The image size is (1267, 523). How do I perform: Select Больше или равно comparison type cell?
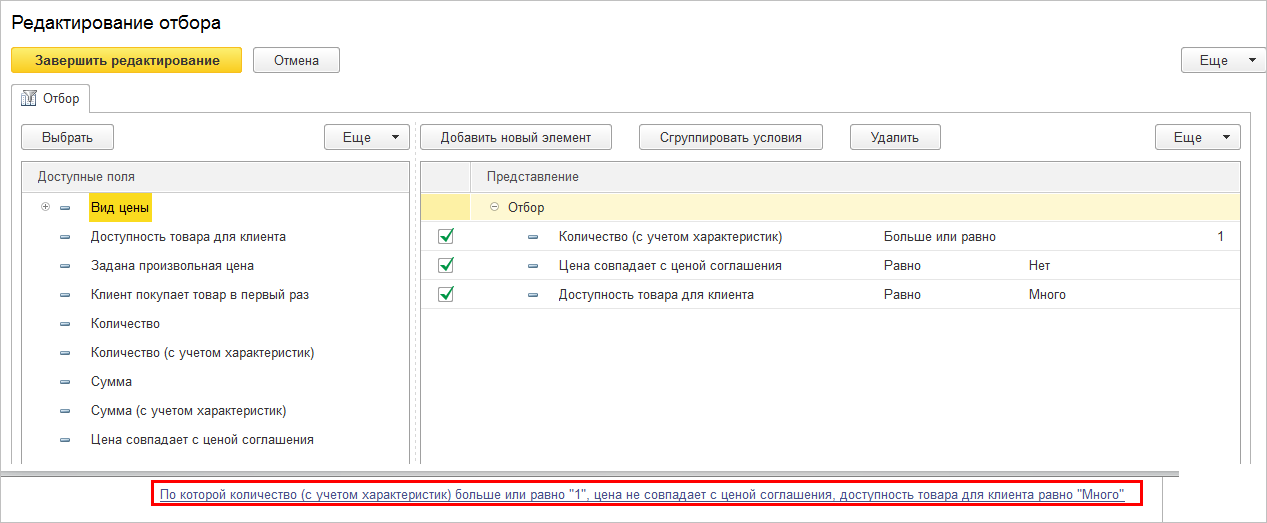[x=939, y=237]
